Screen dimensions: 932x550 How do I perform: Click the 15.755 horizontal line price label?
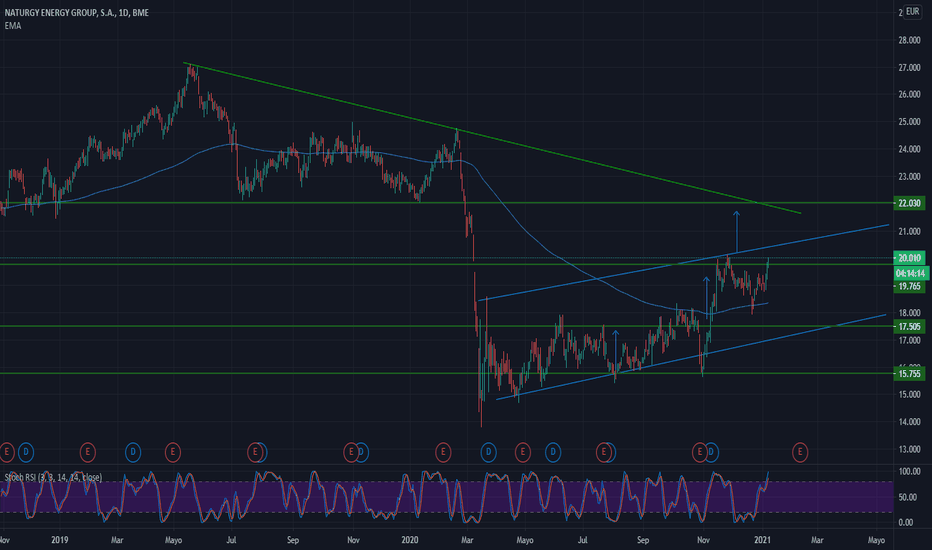909,374
